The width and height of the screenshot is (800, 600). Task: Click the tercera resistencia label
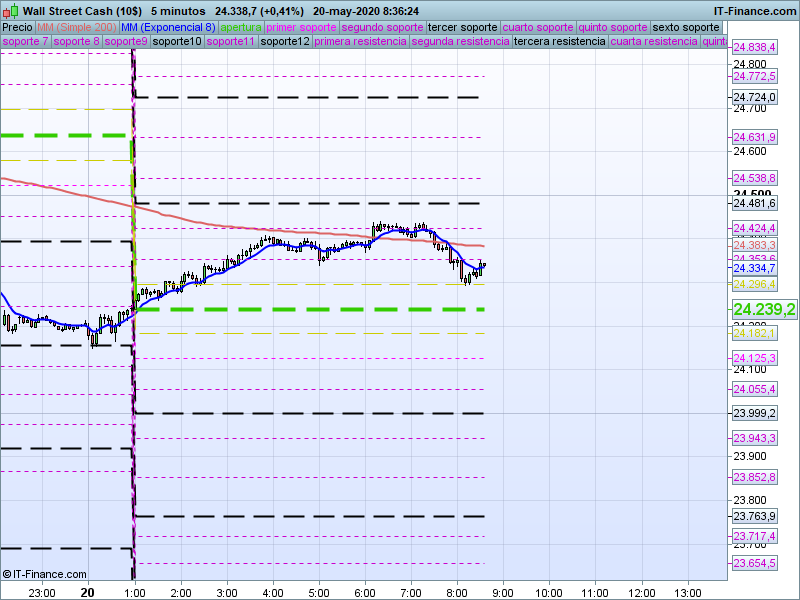[x=558, y=42]
